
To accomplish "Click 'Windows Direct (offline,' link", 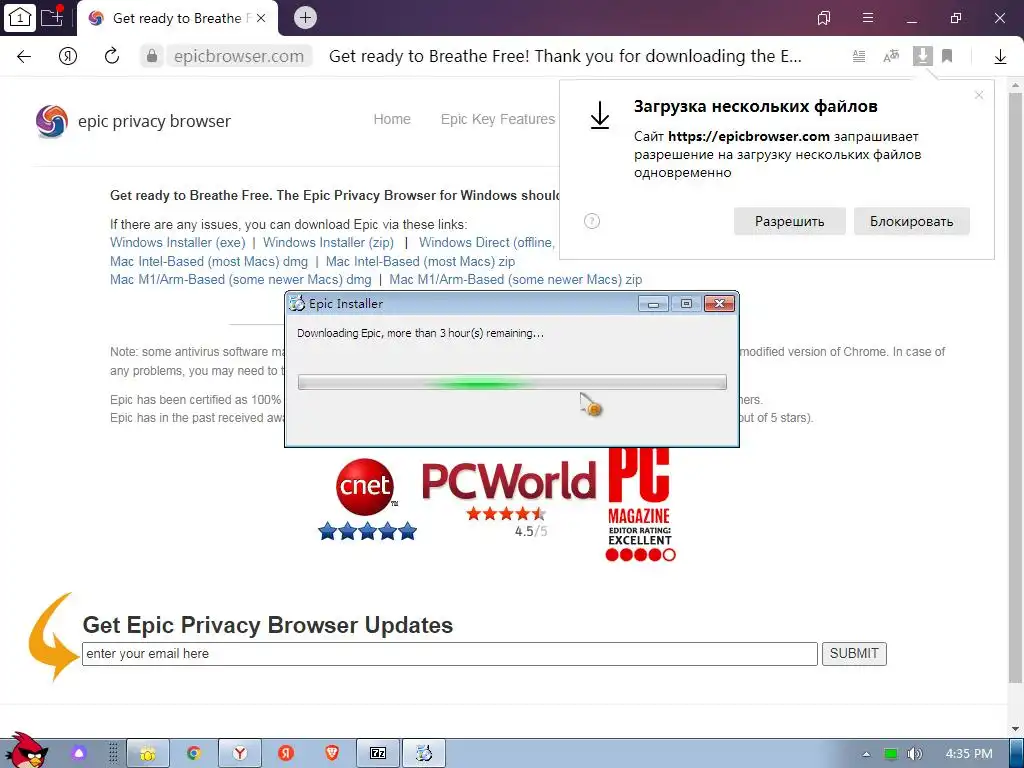I will (x=487, y=242).
